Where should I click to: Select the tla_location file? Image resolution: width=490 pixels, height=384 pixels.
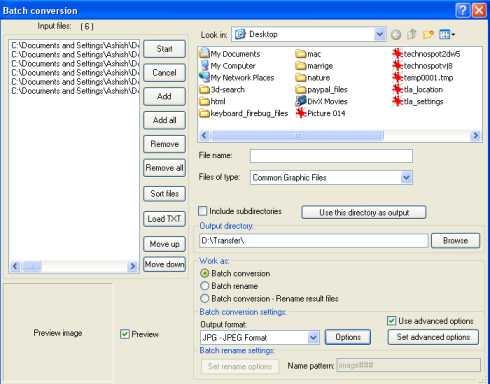(418, 90)
